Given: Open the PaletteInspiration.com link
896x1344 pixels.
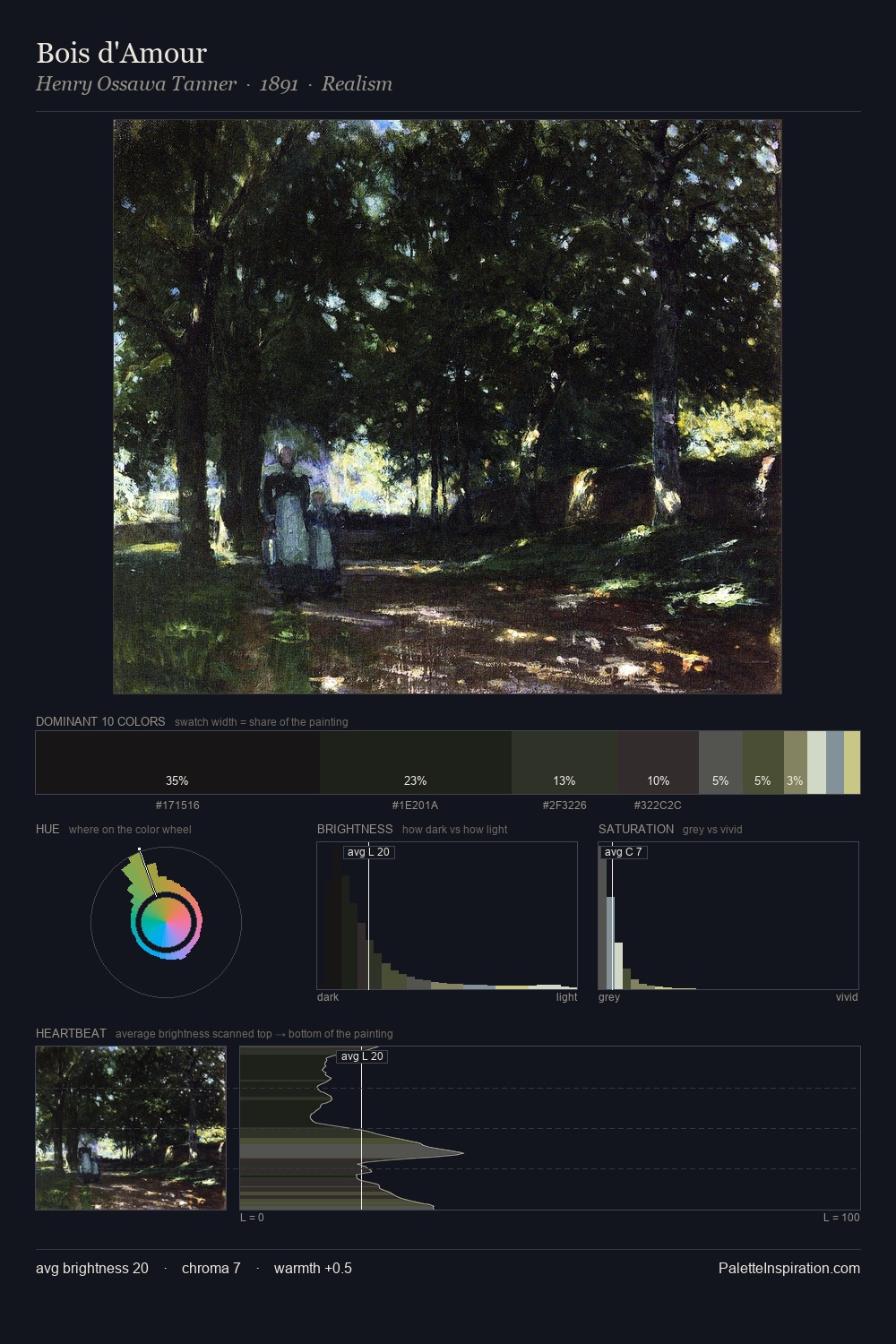Looking at the screenshot, I should click(x=789, y=1268).
